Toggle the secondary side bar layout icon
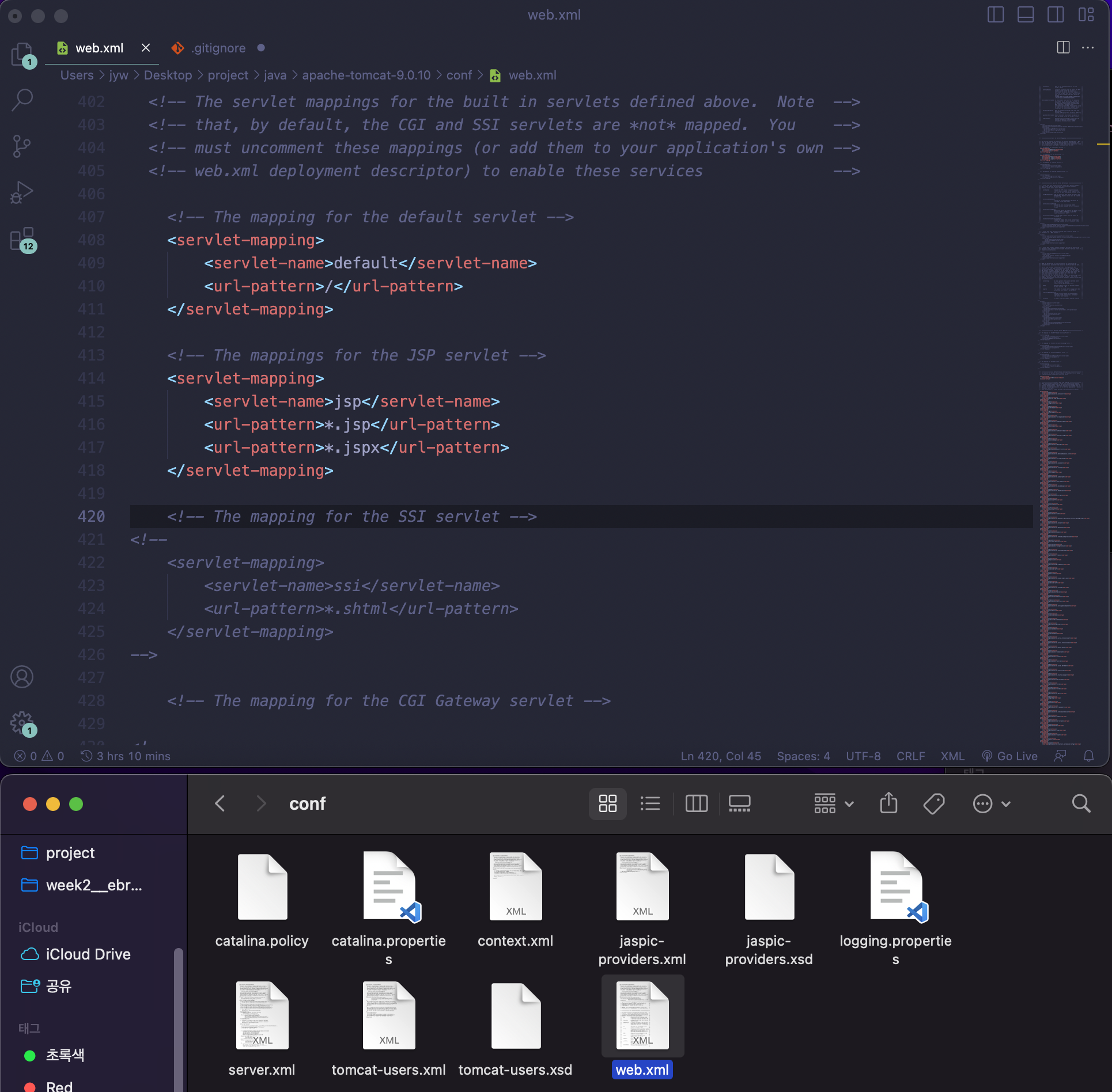 click(x=1056, y=15)
